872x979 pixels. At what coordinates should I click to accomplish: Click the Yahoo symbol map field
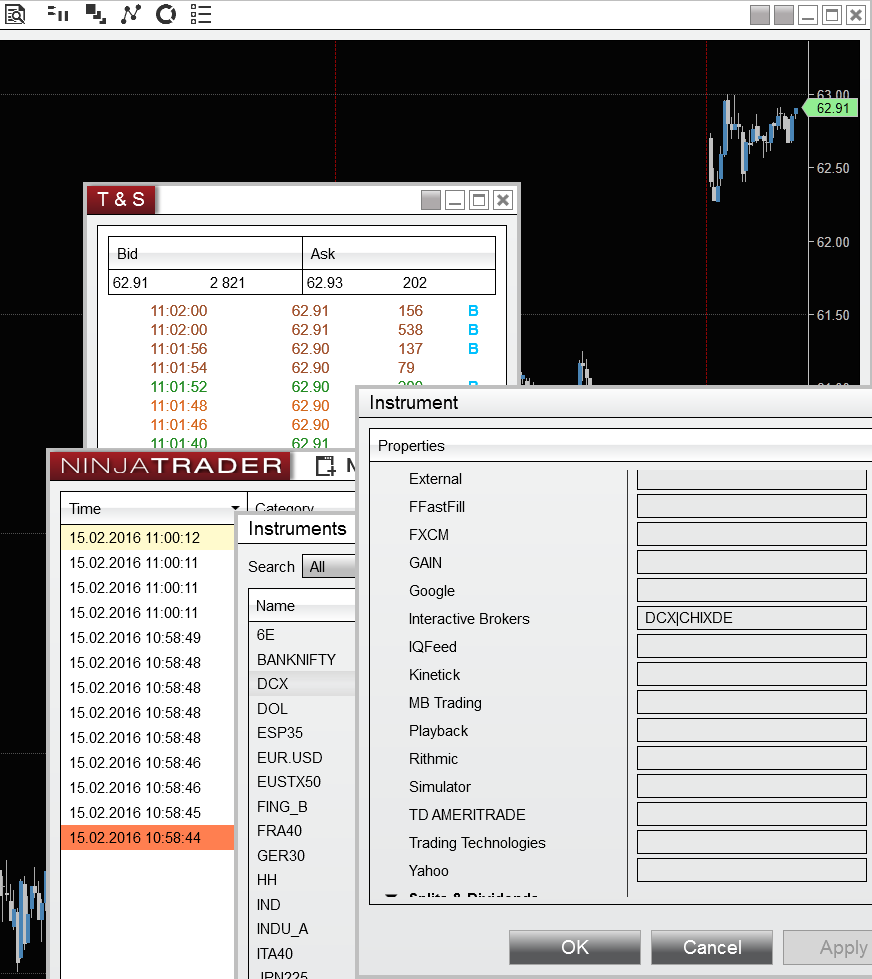click(752, 870)
